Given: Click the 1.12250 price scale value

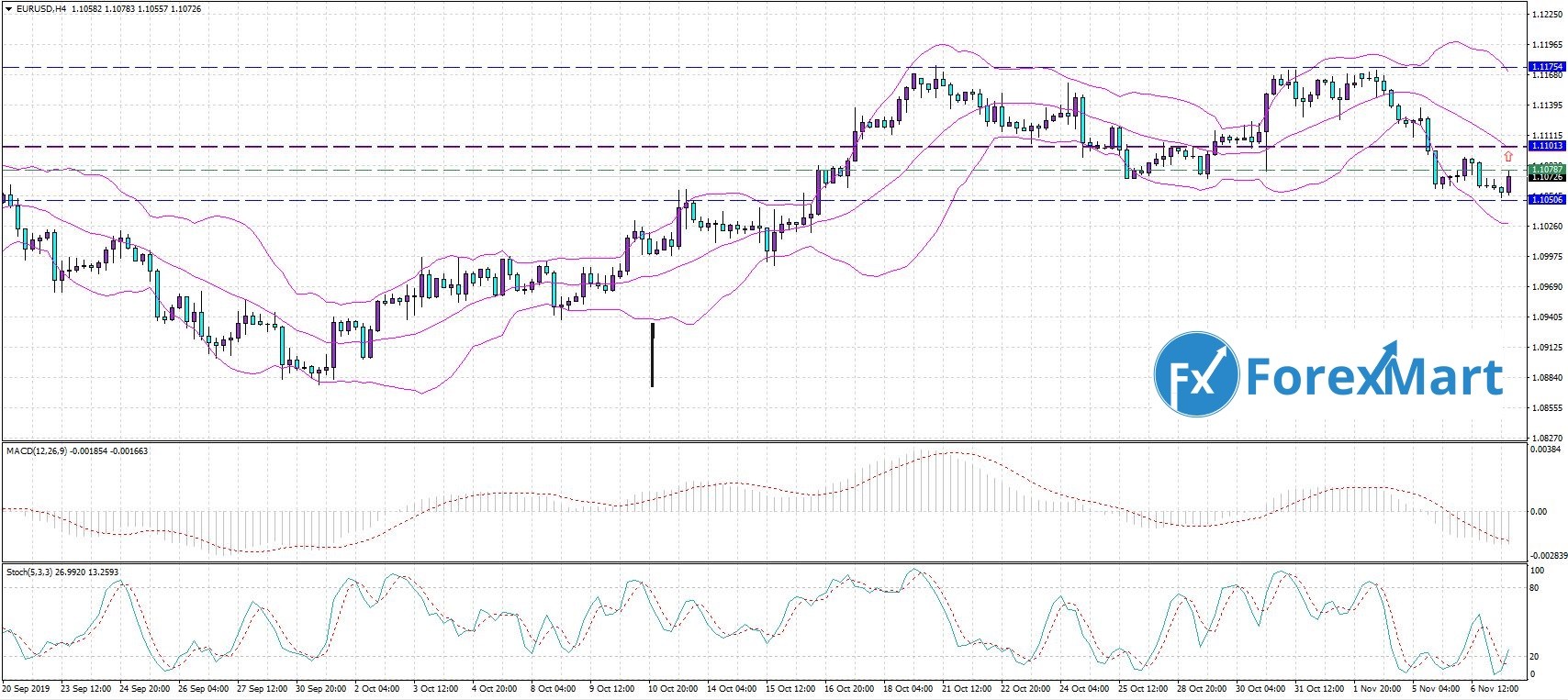Looking at the screenshot, I should pyautogui.click(x=1546, y=14).
